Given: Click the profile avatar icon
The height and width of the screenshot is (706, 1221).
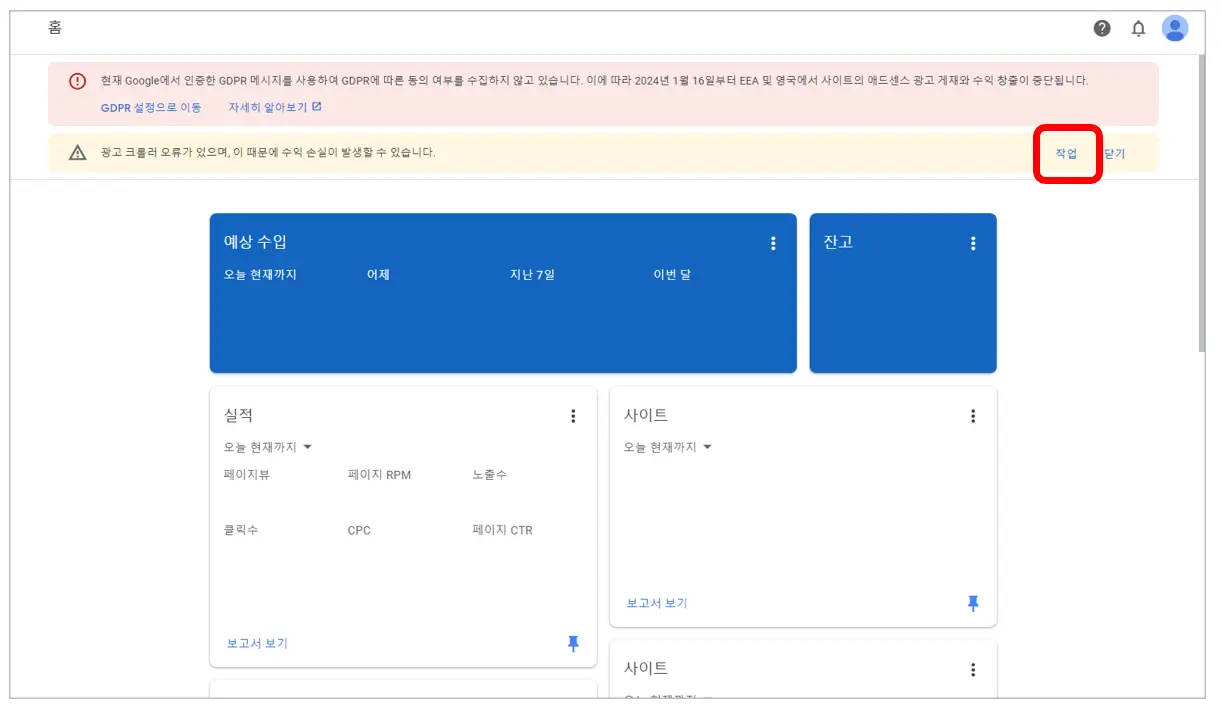Looking at the screenshot, I should [x=1175, y=29].
